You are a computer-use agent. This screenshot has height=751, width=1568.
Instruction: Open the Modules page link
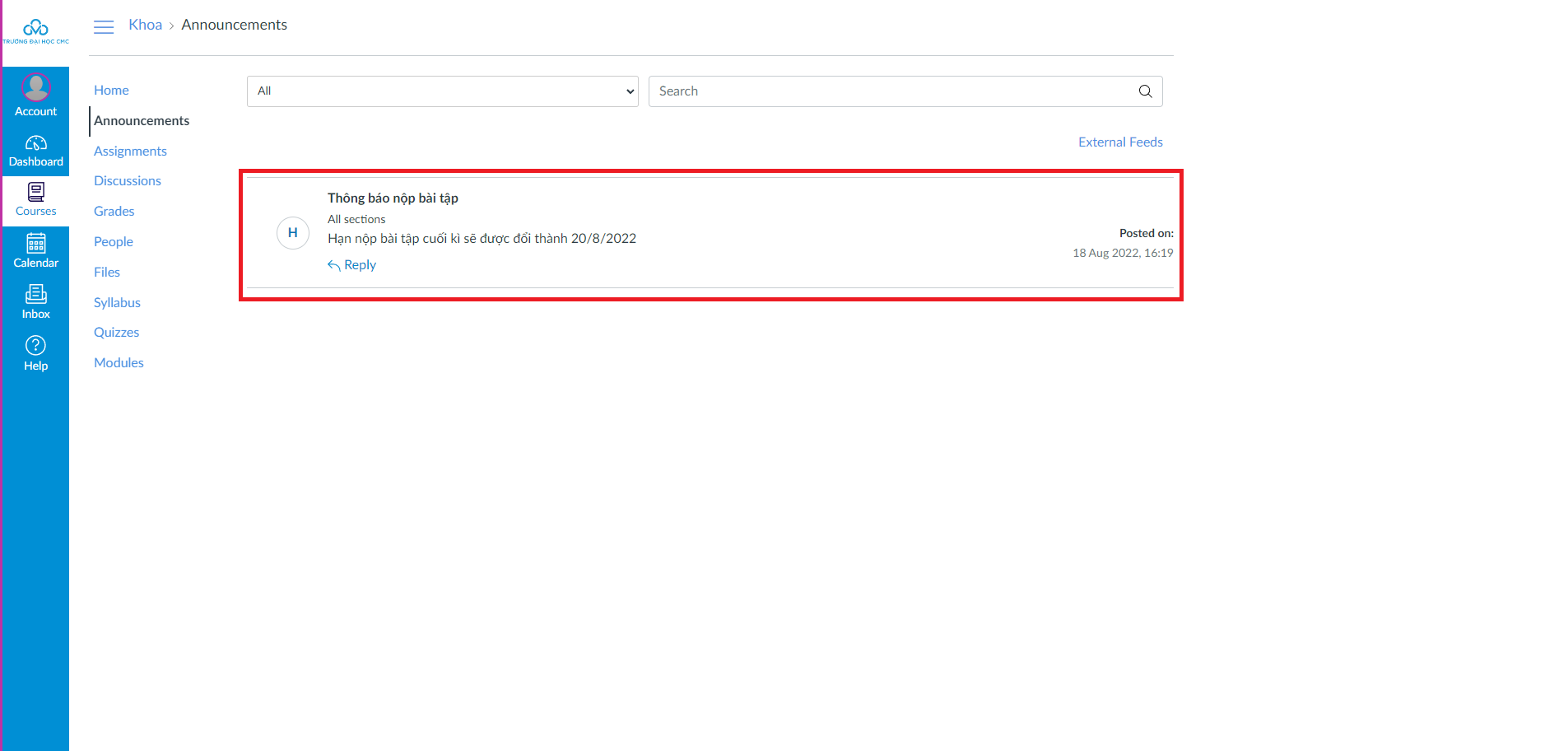click(119, 363)
